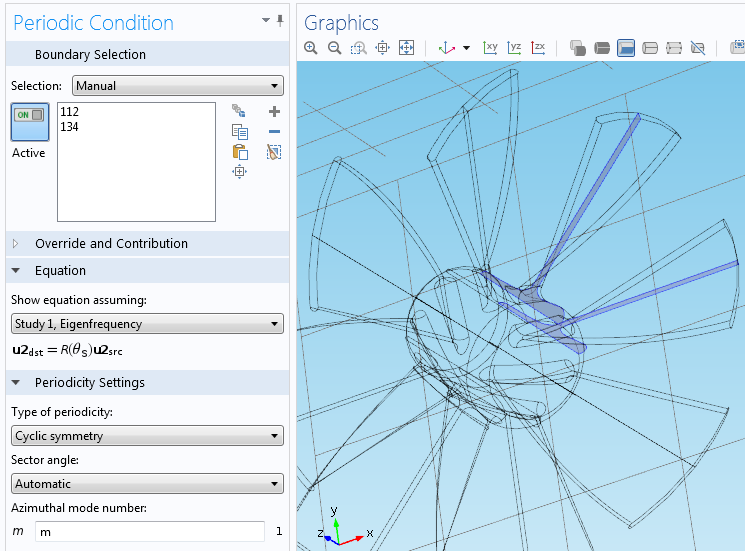The width and height of the screenshot is (745, 551).
Task: Select the boundaries selection mode icon
Action: [602, 48]
